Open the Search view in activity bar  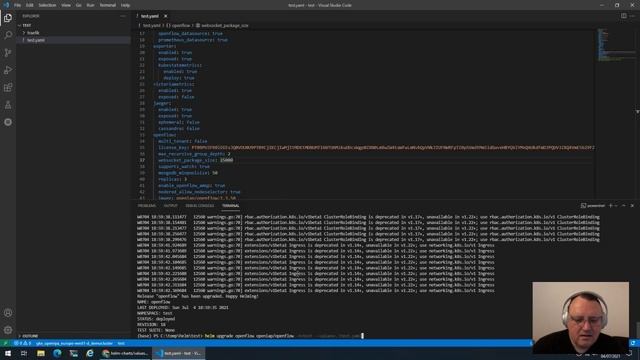[8, 35]
